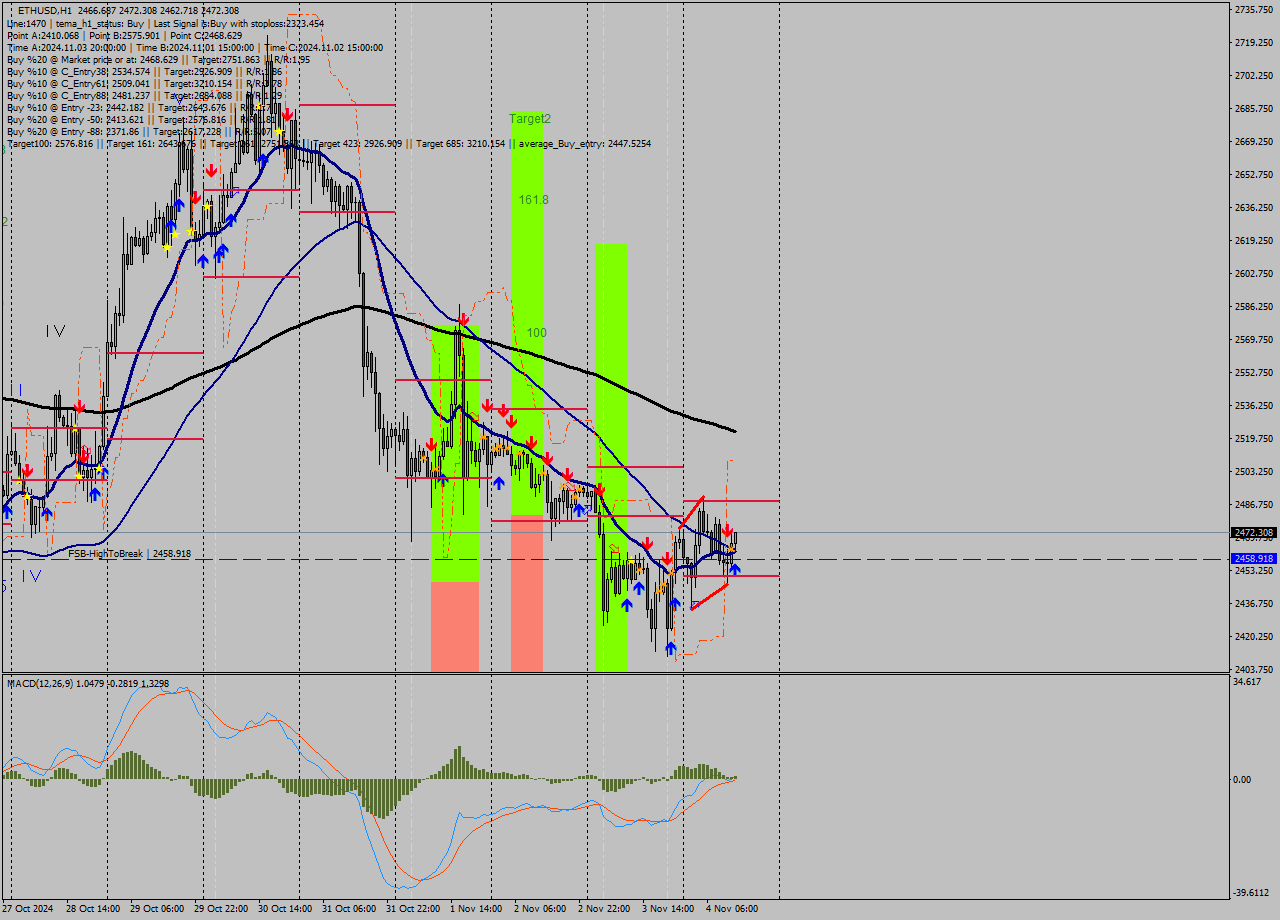Click the 2503.250 price axis label
1280x920 pixels.
1253,471
